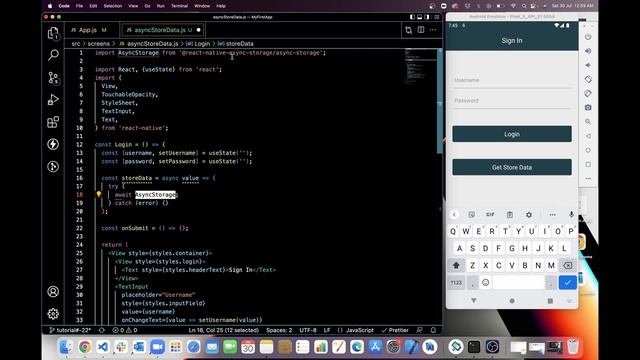Toggle the bottom panel layout button

(x=420, y=17)
